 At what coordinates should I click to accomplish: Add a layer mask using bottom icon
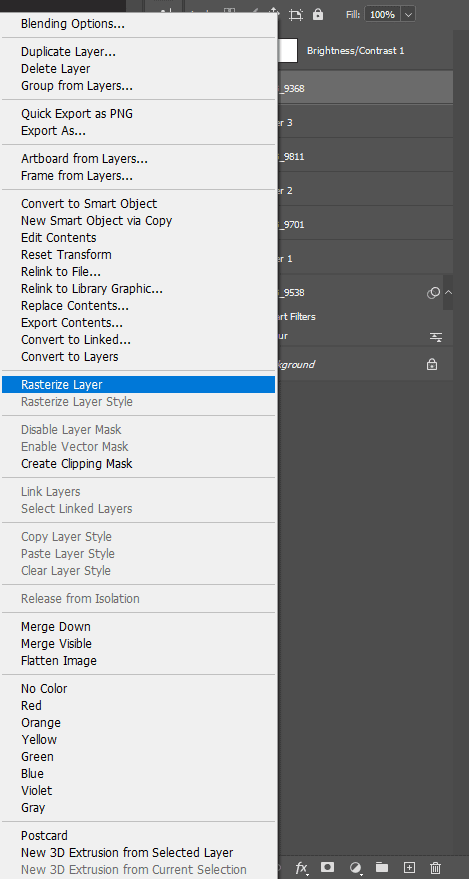(328, 867)
